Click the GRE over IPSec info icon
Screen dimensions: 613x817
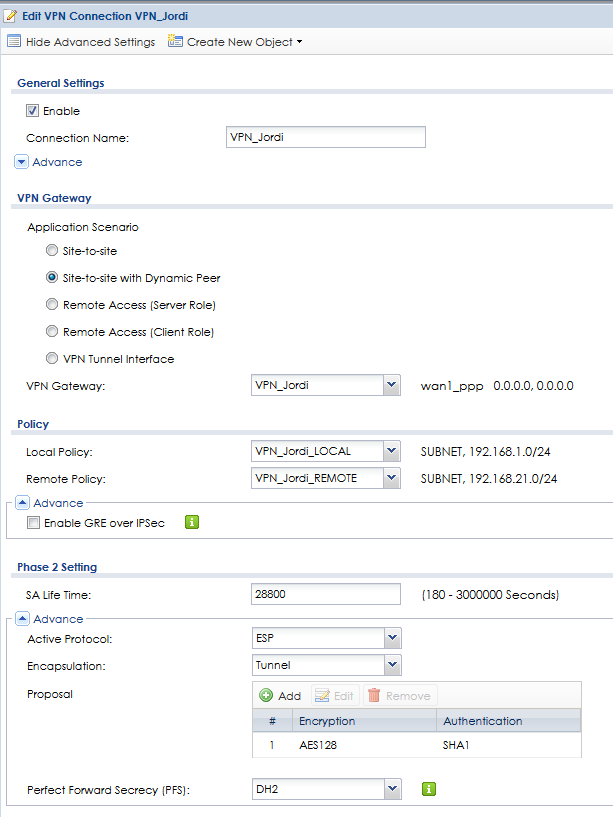192,522
